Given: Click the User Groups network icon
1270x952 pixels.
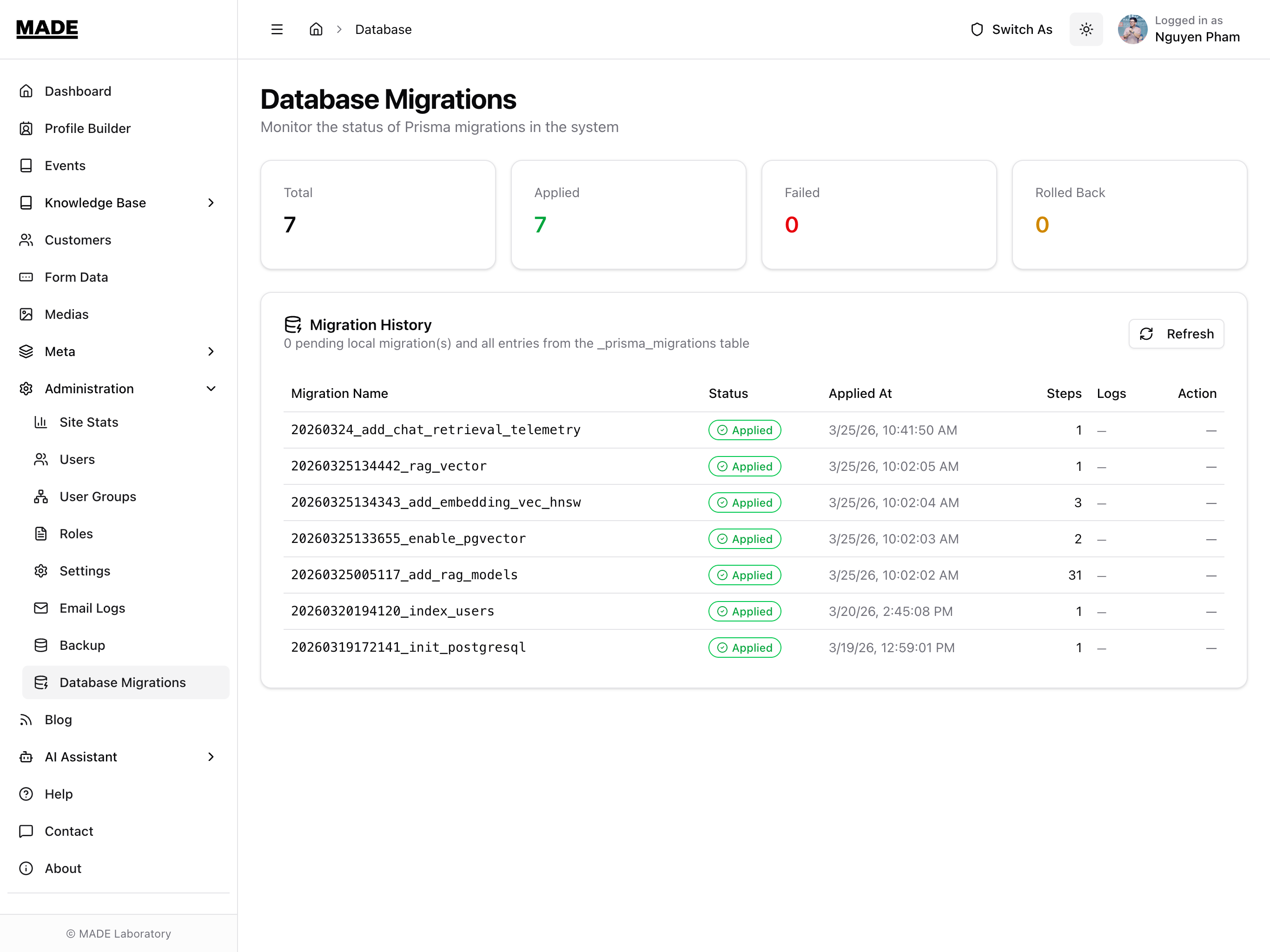Looking at the screenshot, I should (41, 496).
